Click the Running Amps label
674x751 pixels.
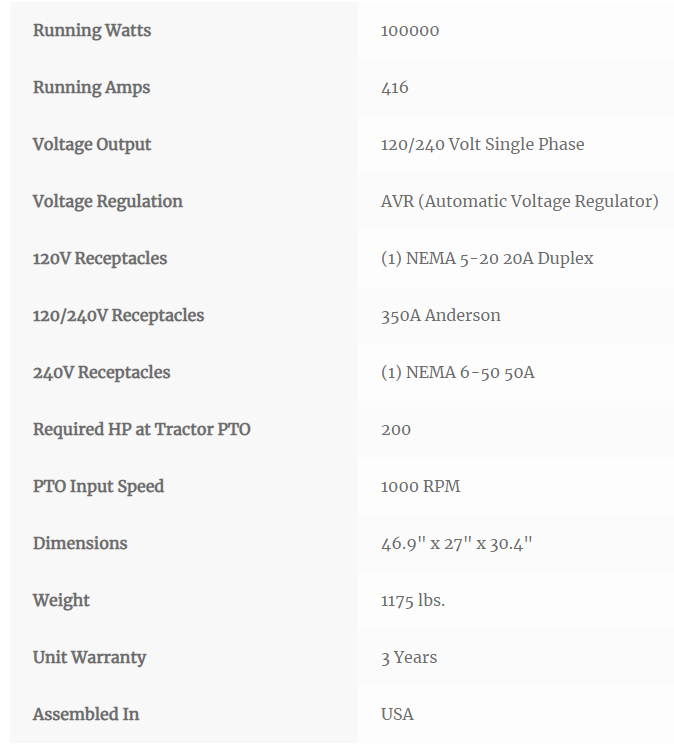[91, 88]
